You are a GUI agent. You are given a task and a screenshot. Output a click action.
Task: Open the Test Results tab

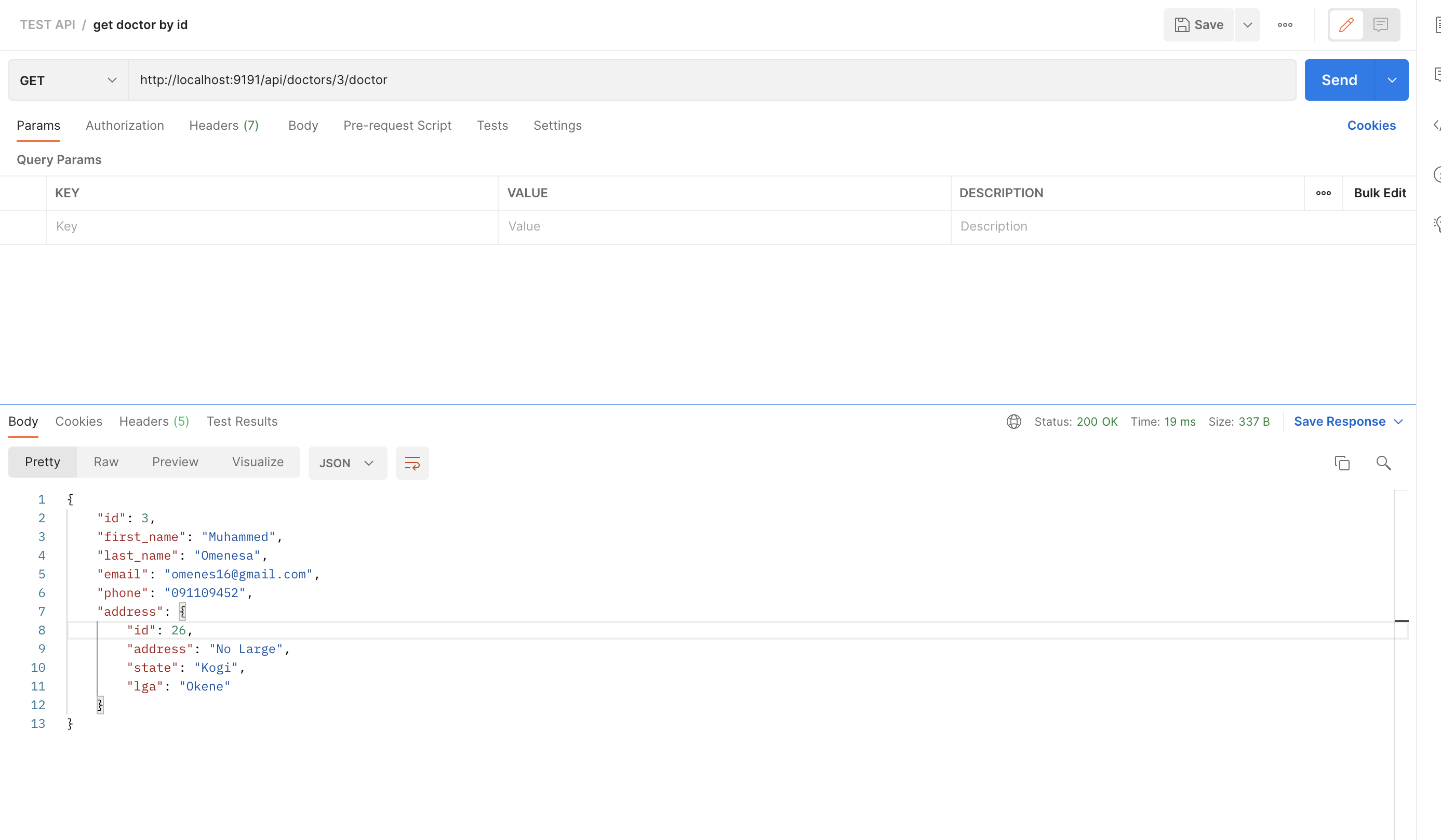coord(242,421)
